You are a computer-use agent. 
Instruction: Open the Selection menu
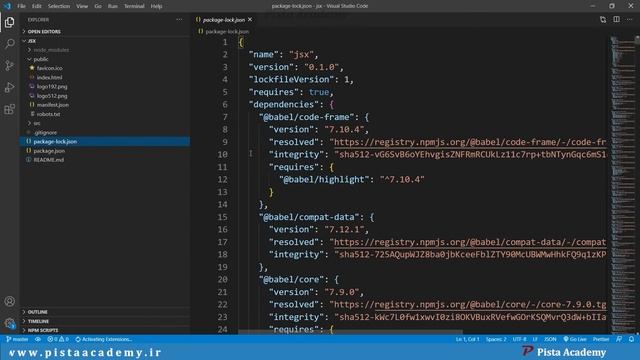[59, 6]
